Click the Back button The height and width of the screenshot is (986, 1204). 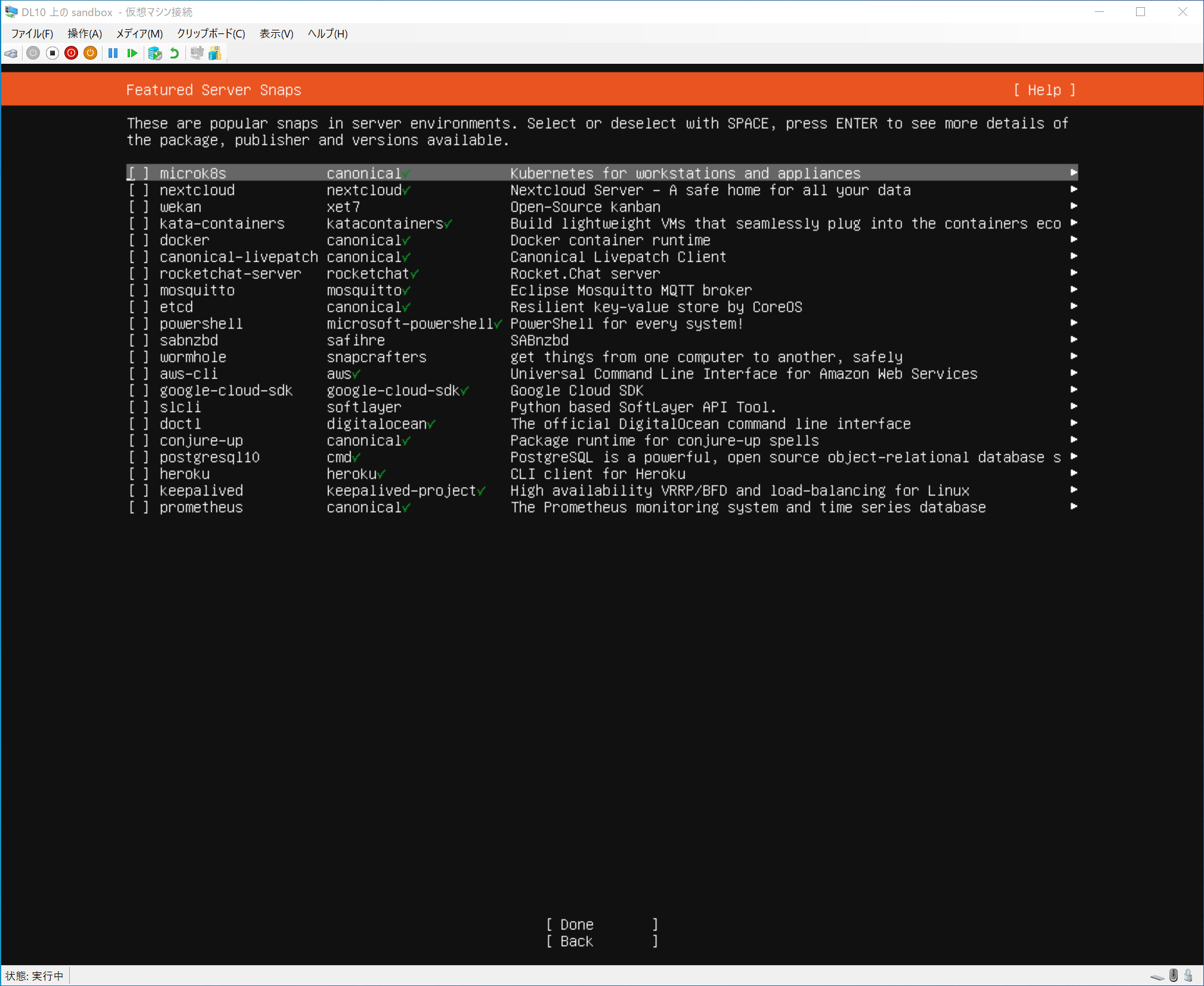pos(602,941)
